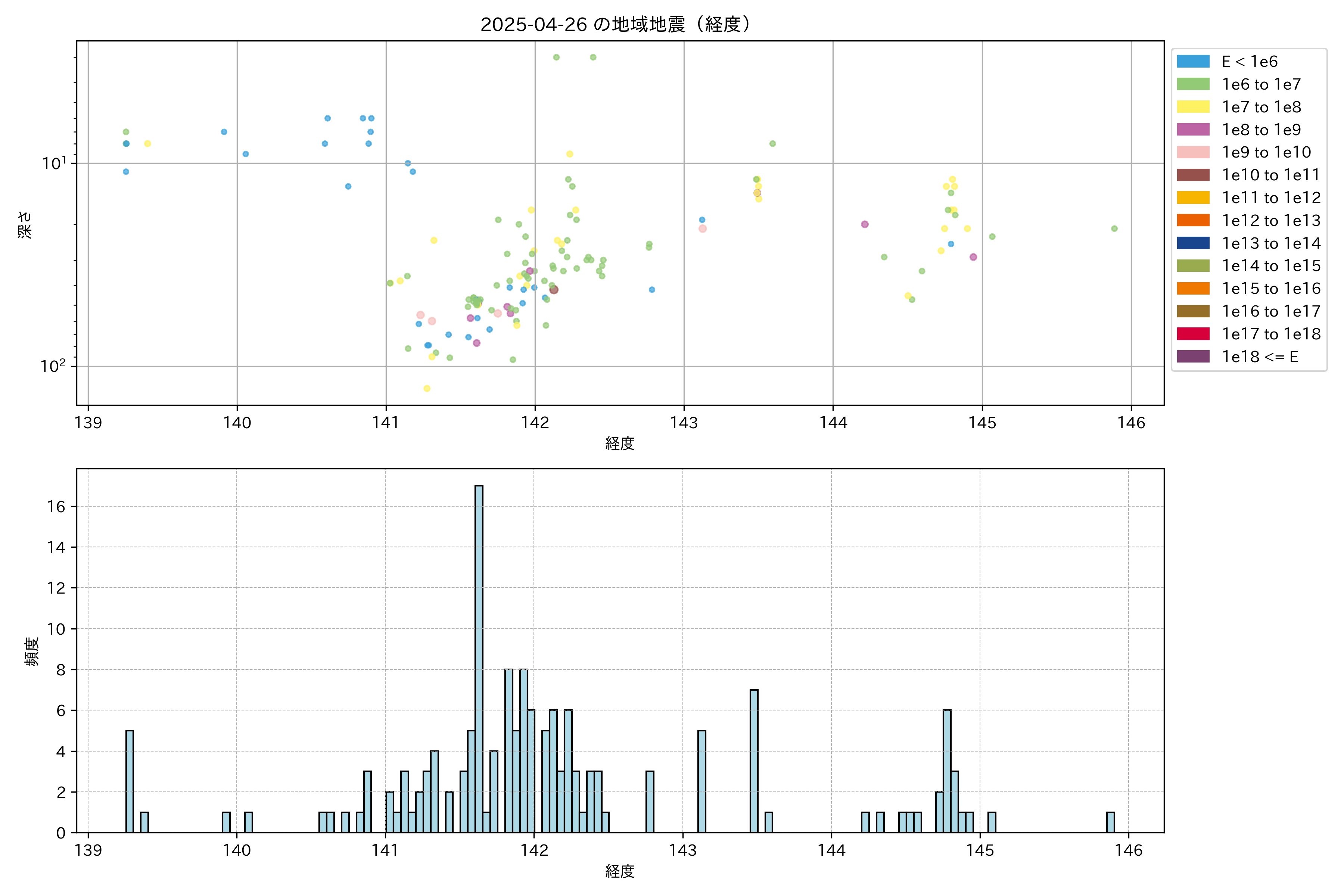The image size is (1344, 896).
Task: Click the 経度 label under the scatter plot
Action: click(x=620, y=444)
